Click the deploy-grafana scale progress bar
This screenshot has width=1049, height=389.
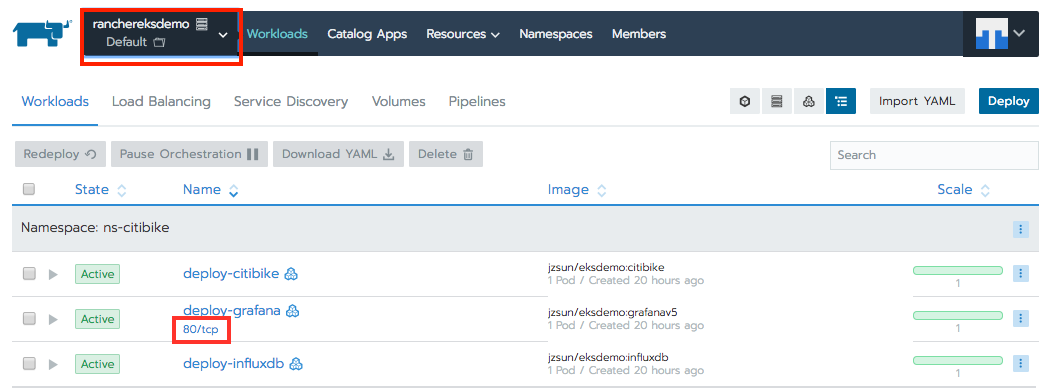(957, 315)
